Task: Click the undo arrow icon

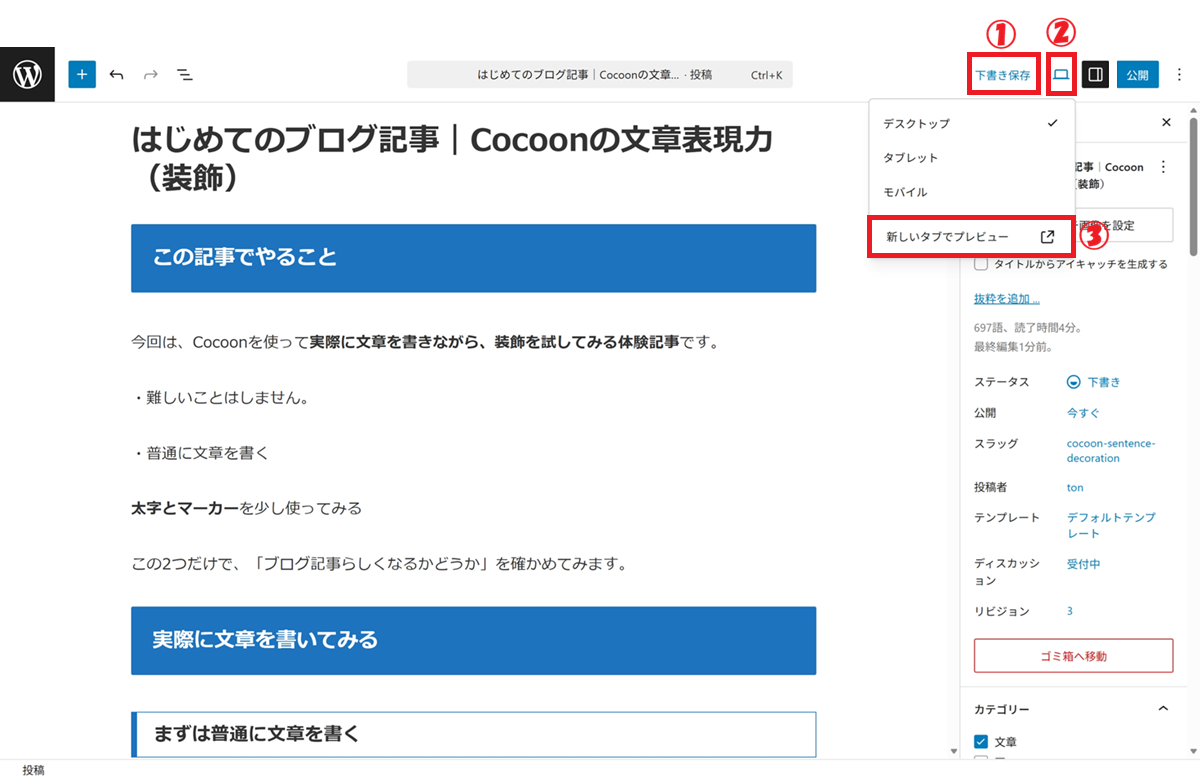Action: [x=117, y=74]
